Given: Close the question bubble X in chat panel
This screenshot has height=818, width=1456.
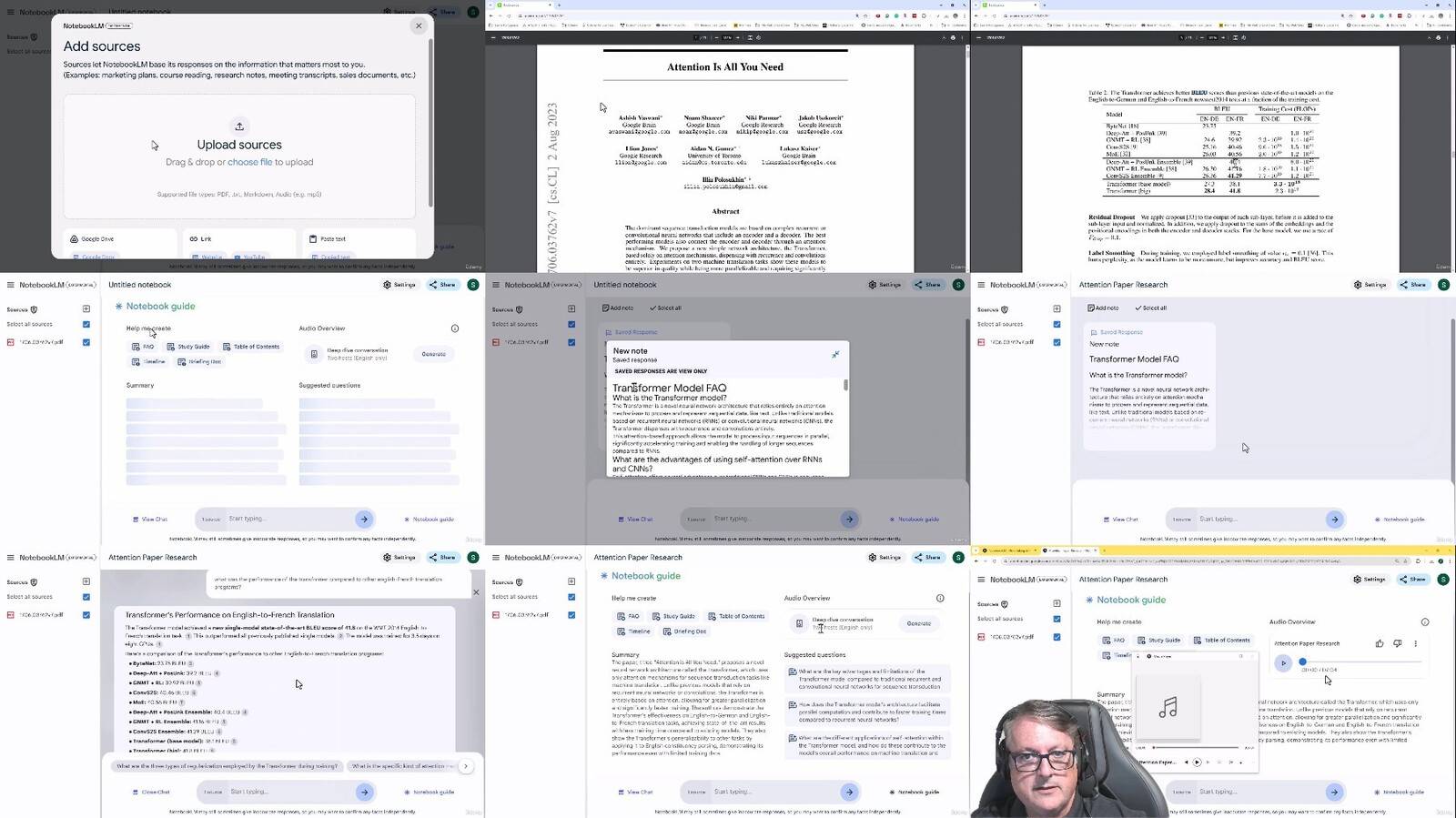Looking at the screenshot, I should [476, 592].
